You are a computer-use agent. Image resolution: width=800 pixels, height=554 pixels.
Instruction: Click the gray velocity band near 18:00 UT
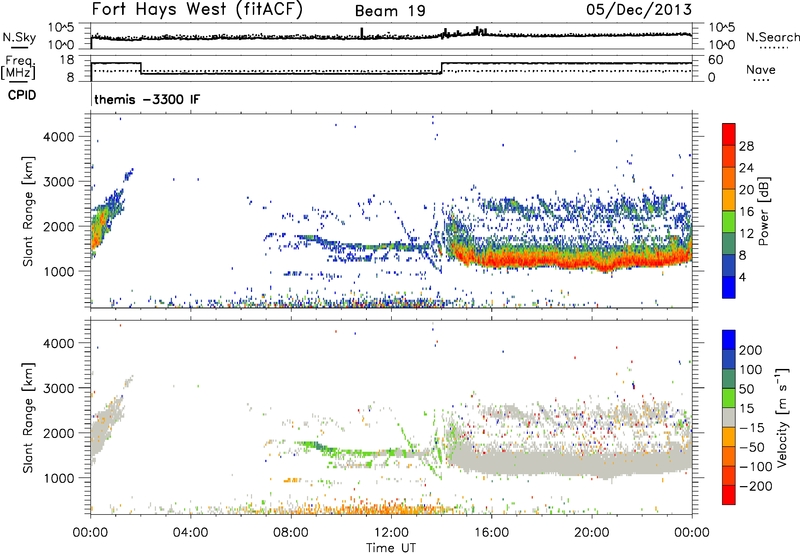pos(542,462)
